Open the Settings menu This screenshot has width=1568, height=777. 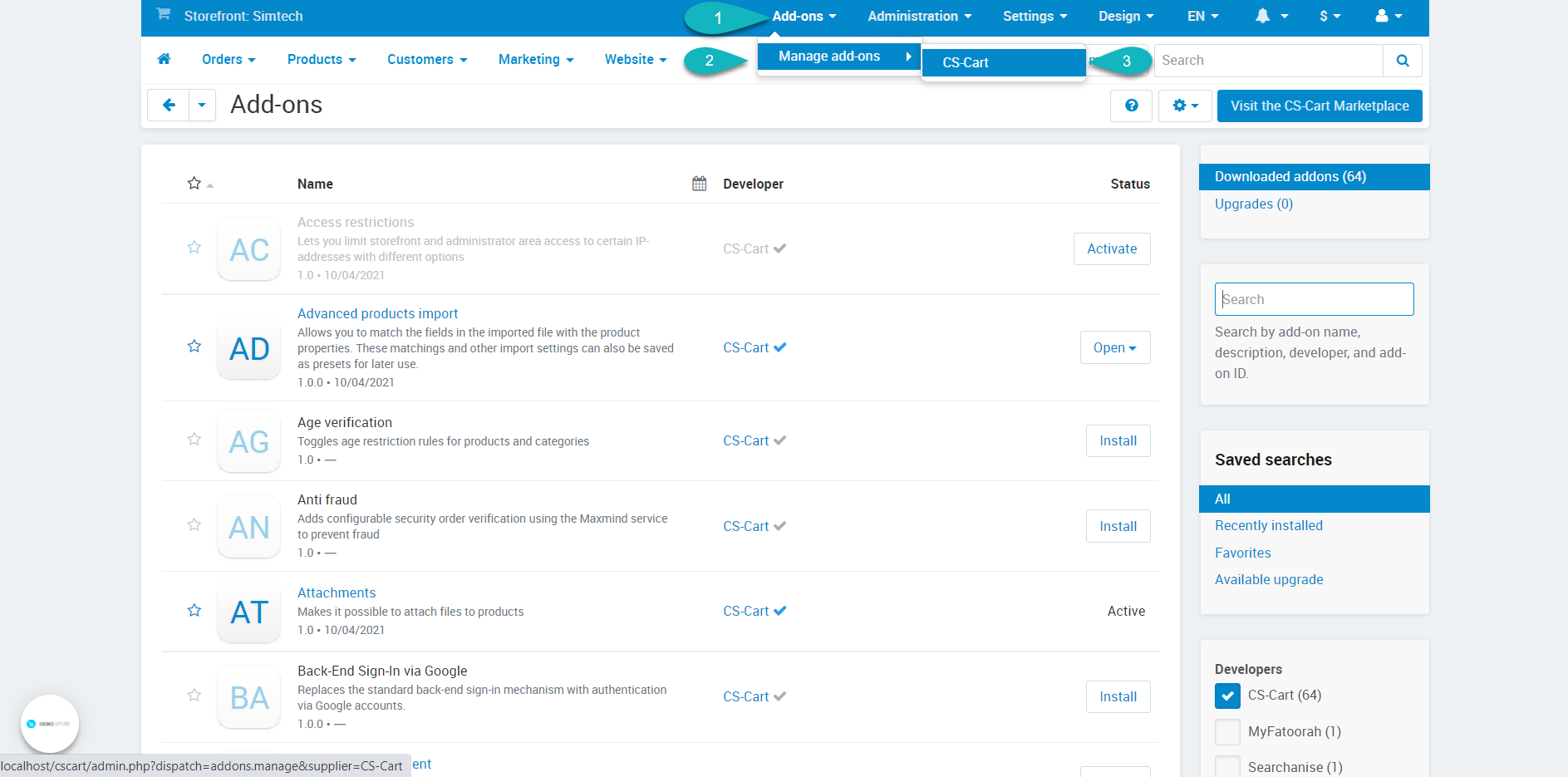[x=1035, y=16]
